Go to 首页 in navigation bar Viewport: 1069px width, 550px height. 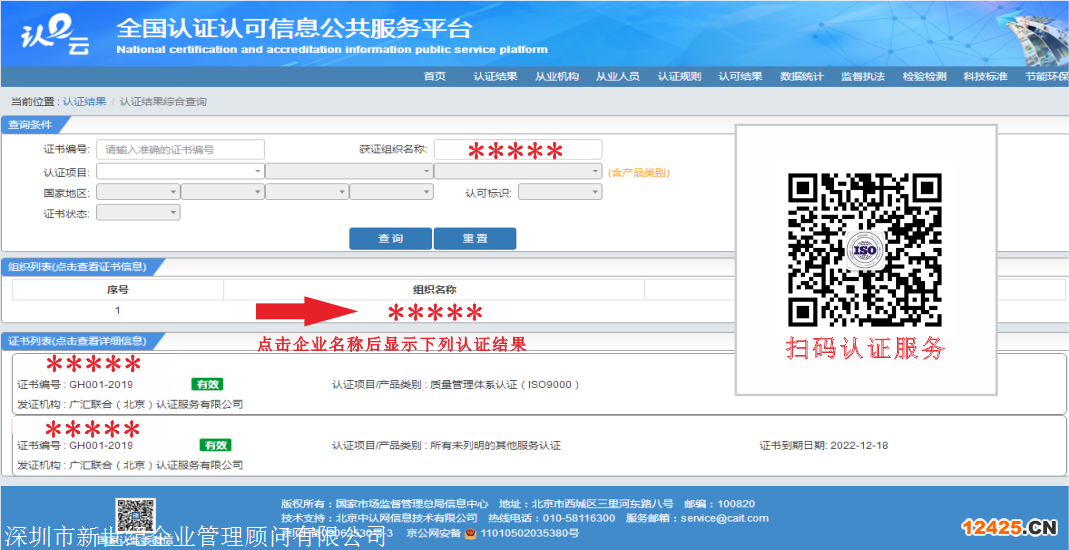pos(434,77)
